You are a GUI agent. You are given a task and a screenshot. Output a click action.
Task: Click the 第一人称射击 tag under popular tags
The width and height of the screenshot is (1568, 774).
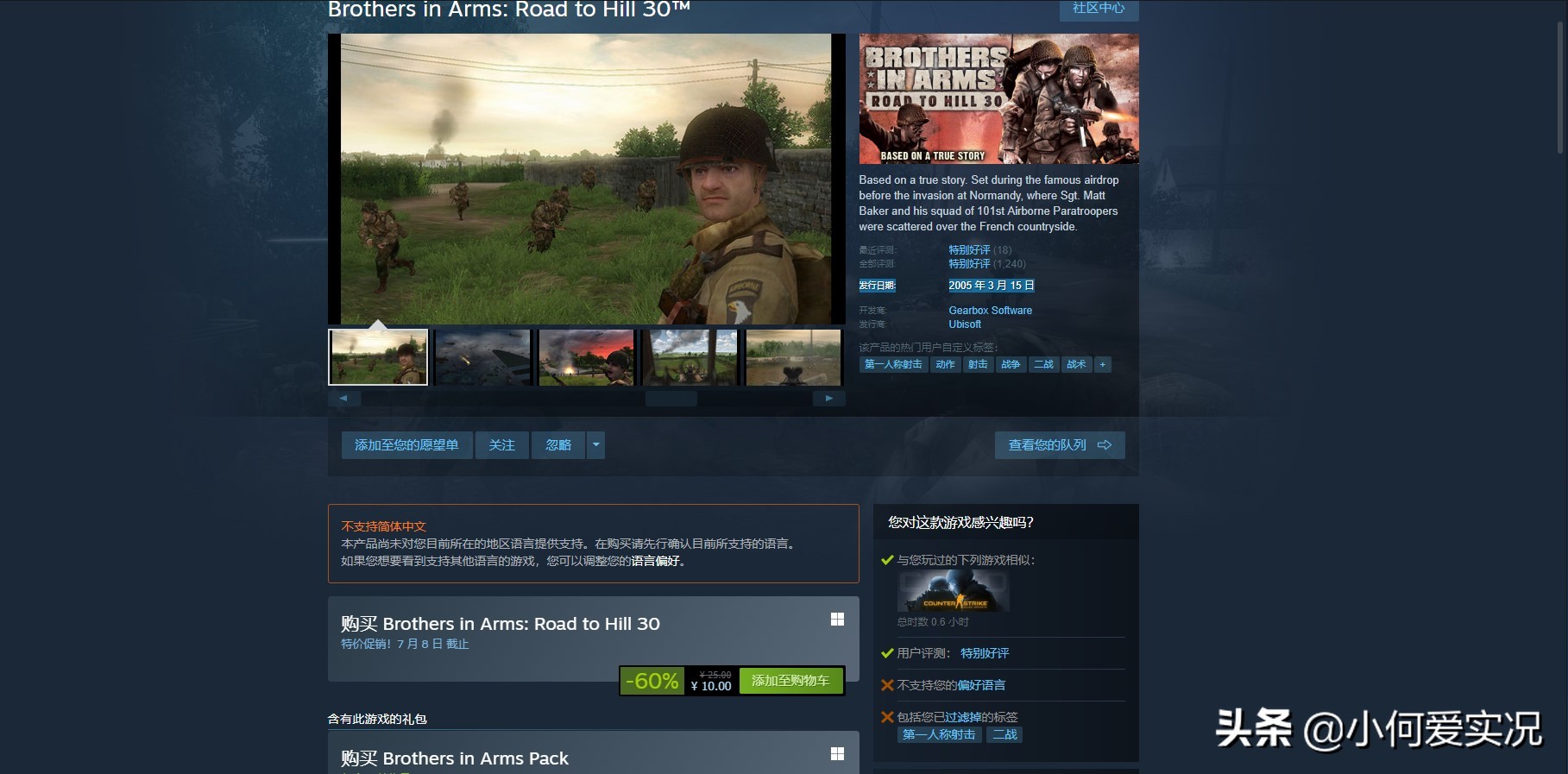[893, 365]
